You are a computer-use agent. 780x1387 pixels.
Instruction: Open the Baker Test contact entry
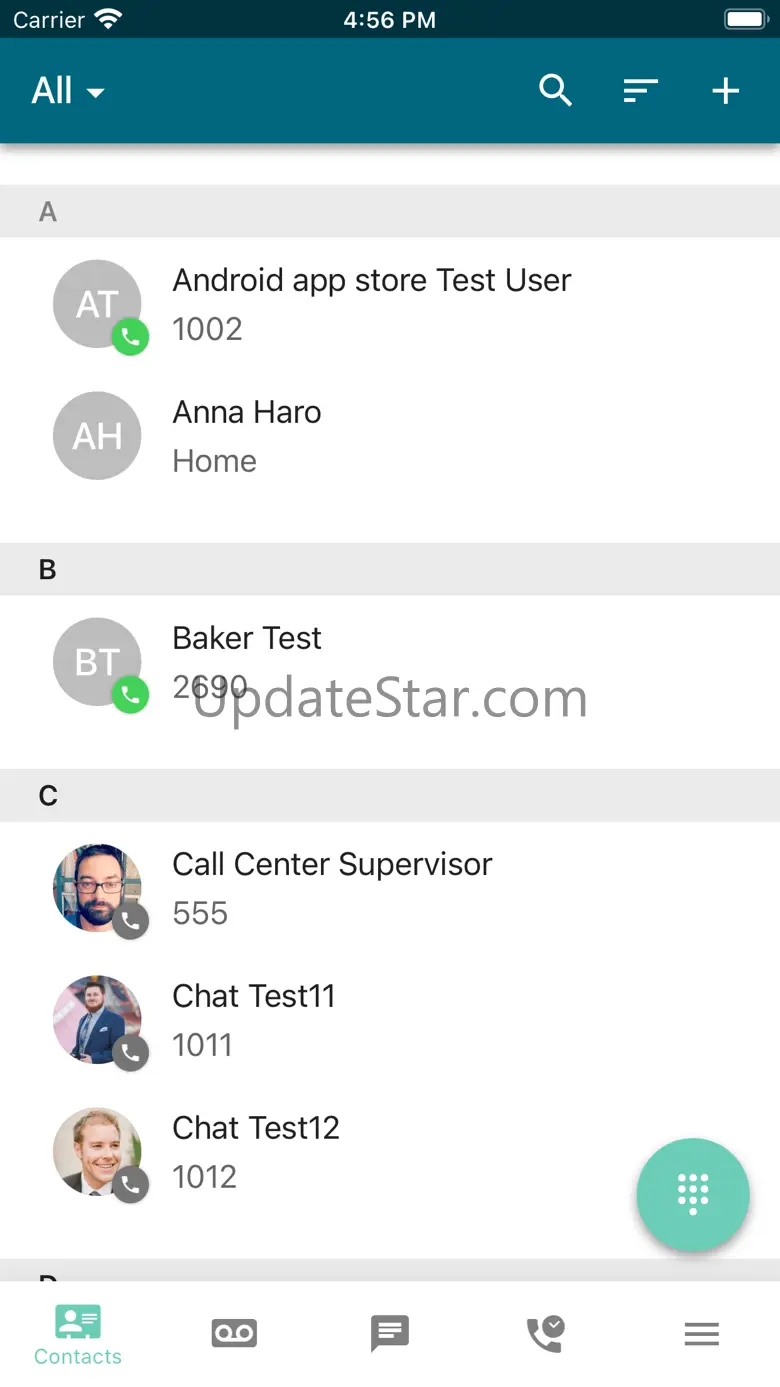point(247,639)
